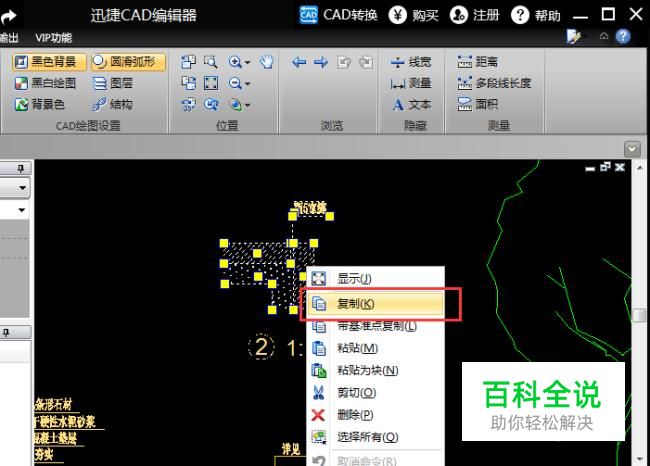Click the 3D orbit globe icon

coord(235,104)
